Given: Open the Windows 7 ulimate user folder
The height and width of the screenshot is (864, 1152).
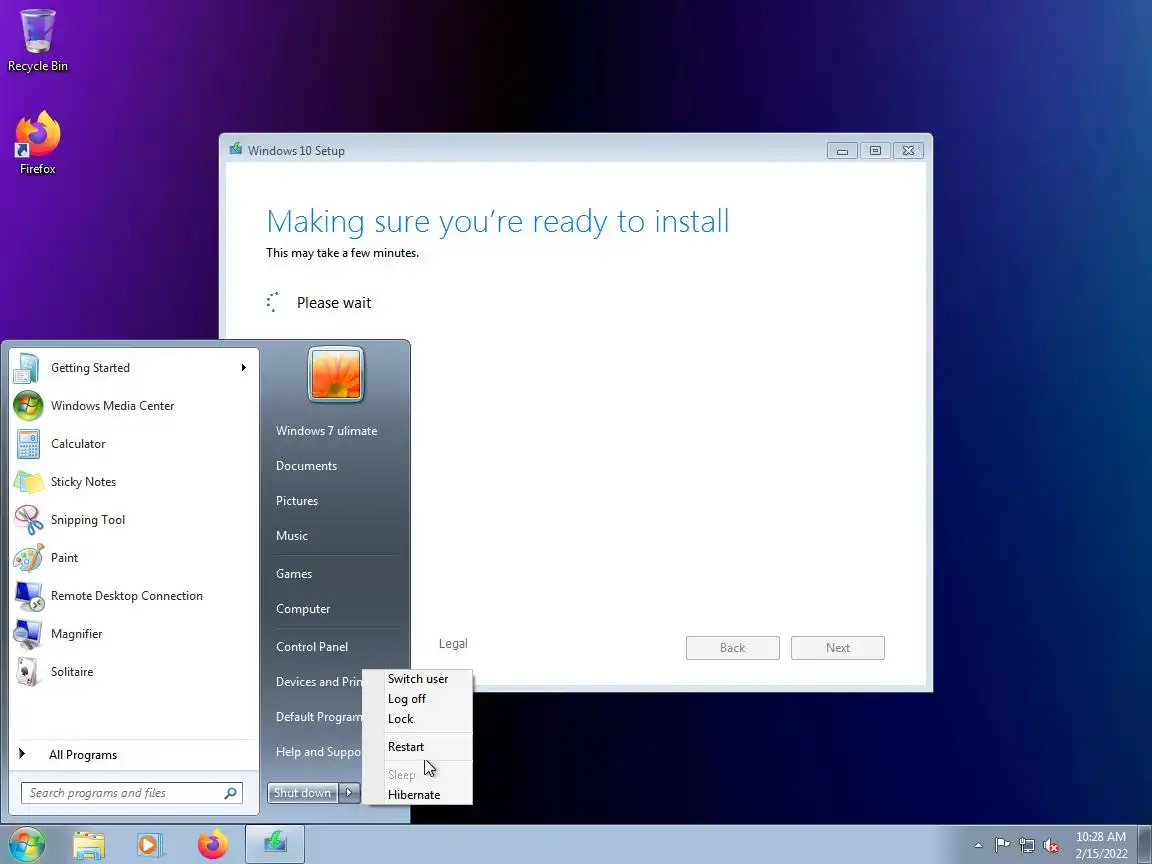Looking at the screenshot, I should 327,431.
